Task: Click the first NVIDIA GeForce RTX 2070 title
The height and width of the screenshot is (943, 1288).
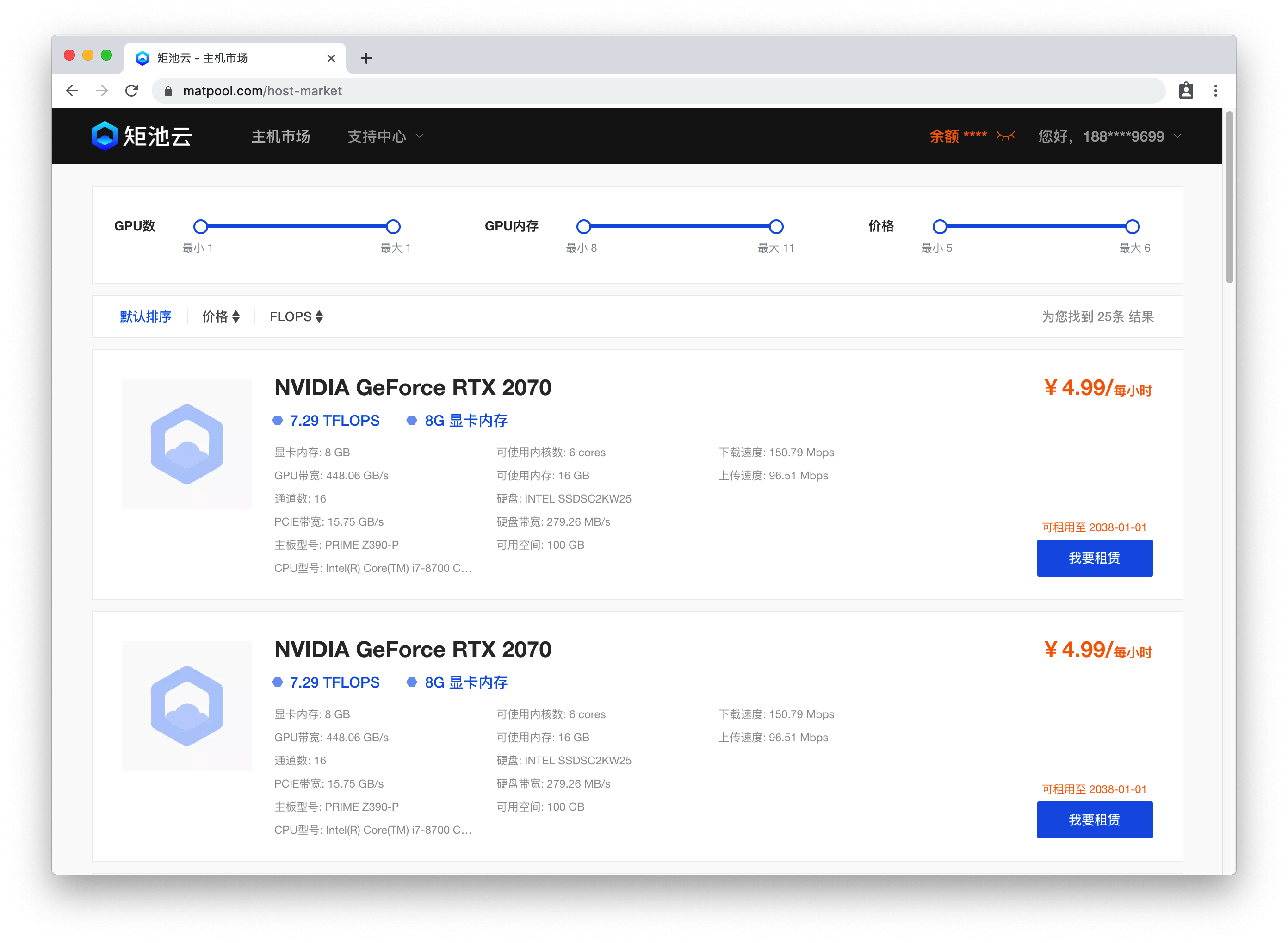Action: pos(413,388)
